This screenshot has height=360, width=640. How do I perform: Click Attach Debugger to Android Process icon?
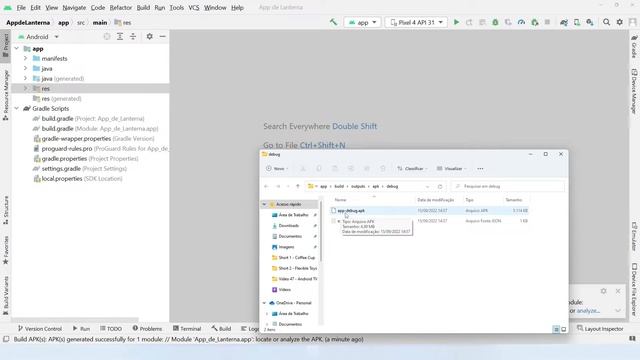pos(535,22)
